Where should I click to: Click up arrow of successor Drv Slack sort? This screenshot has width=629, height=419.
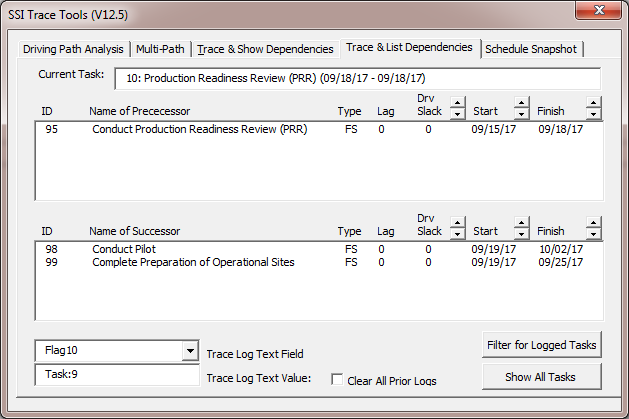click(x=457, y=223)
